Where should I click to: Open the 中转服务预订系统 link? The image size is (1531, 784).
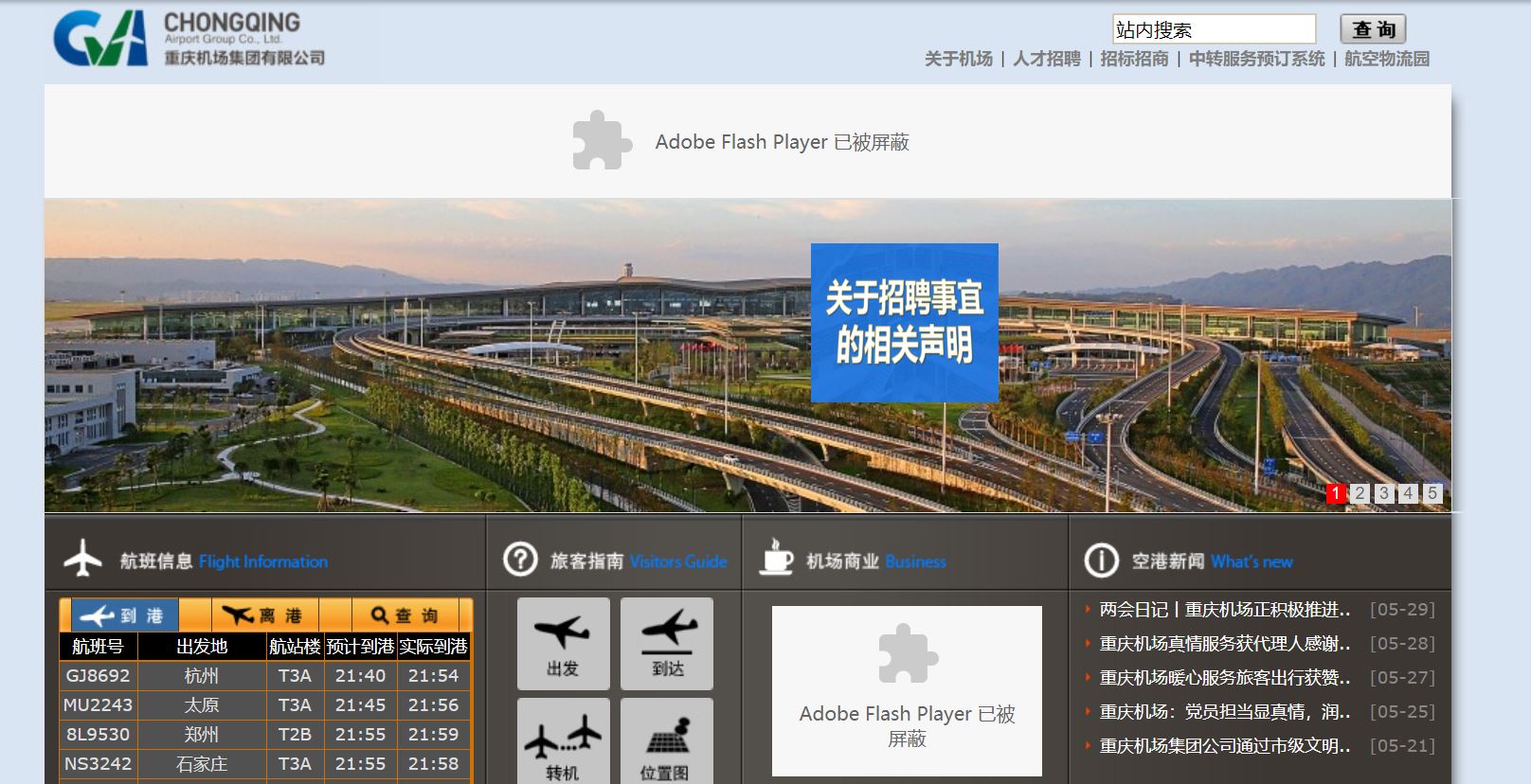[1256, 59]
